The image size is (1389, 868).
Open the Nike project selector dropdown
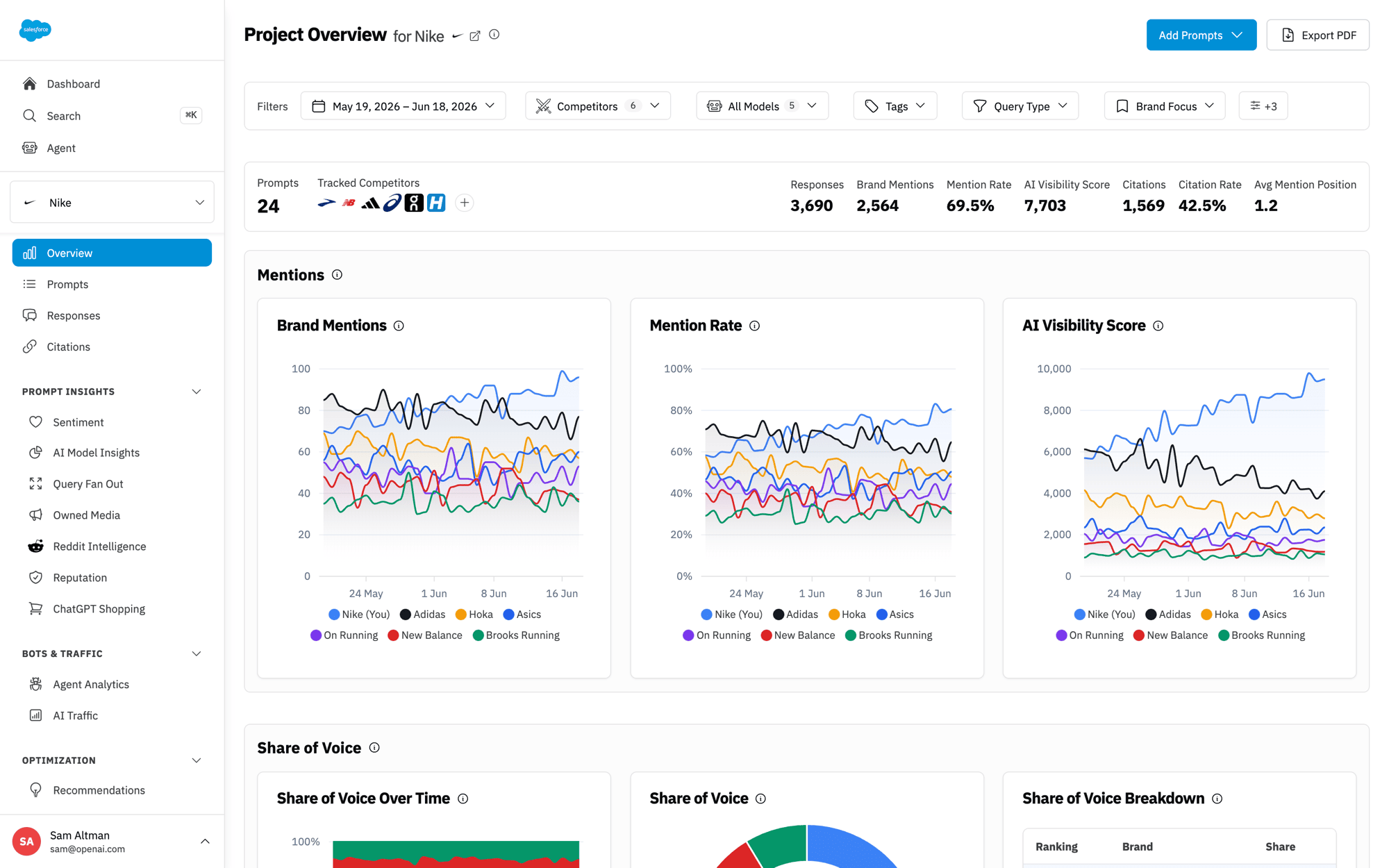coord(112,203)
